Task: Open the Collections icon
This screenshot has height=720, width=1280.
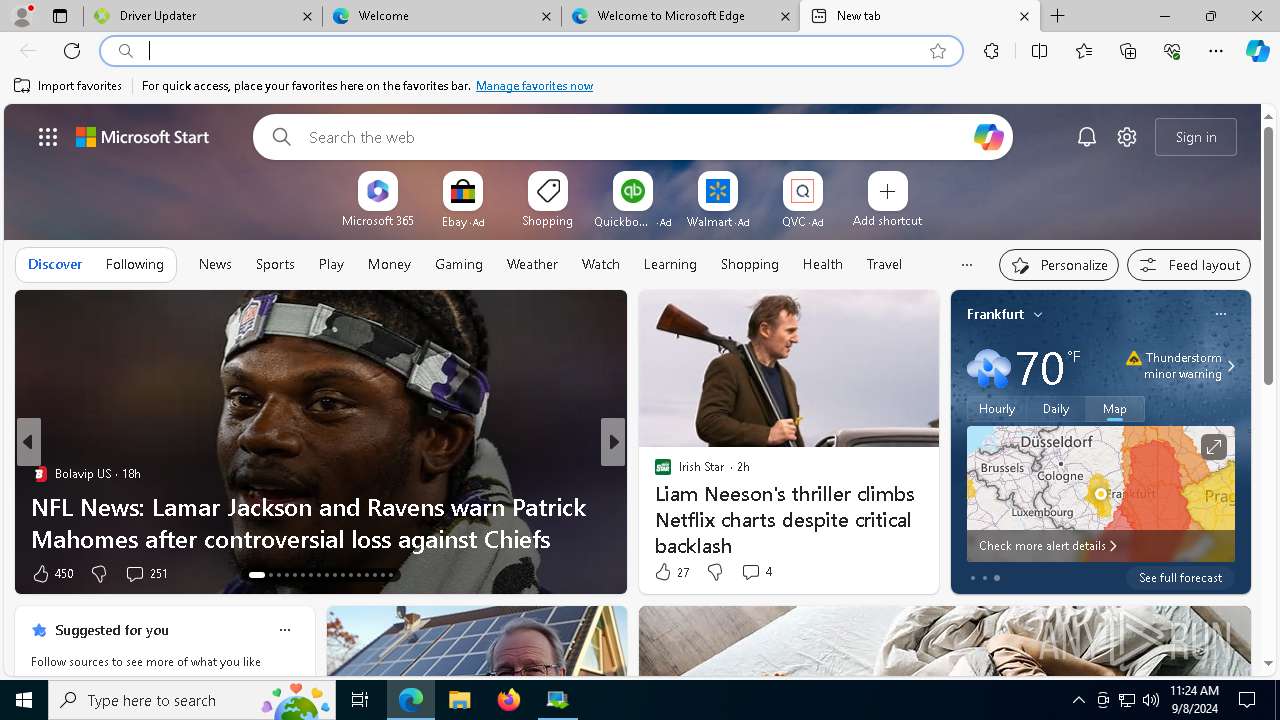Action: tap(1128, 51)
